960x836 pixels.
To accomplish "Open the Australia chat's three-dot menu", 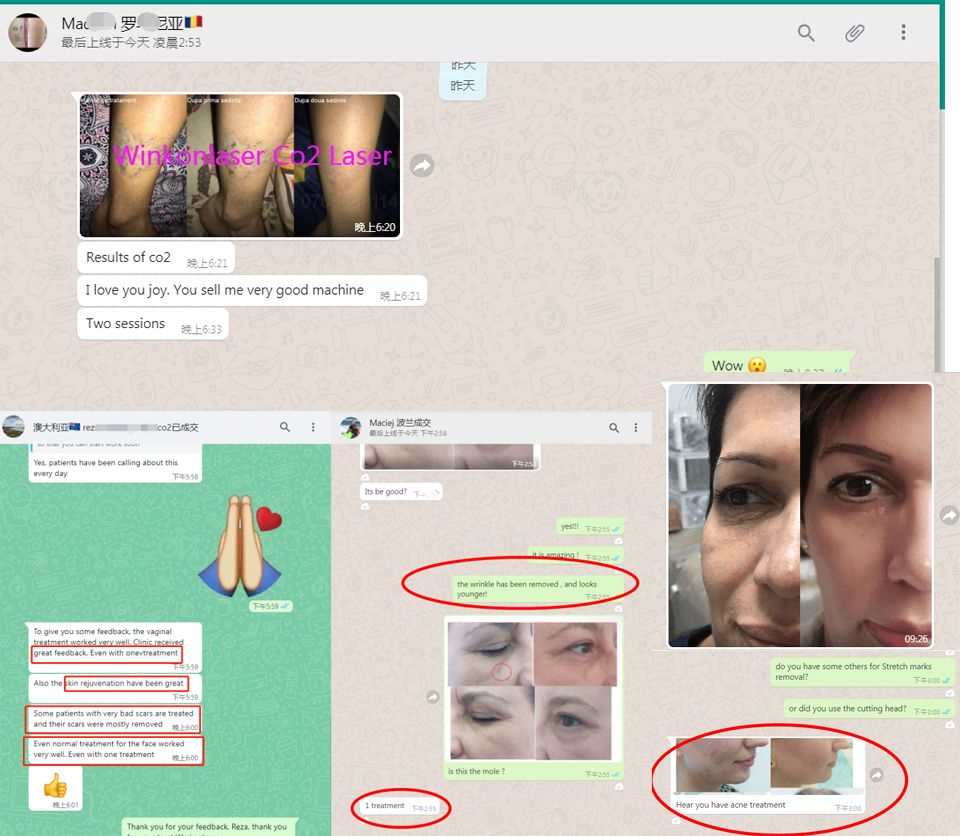I will 313,427.
